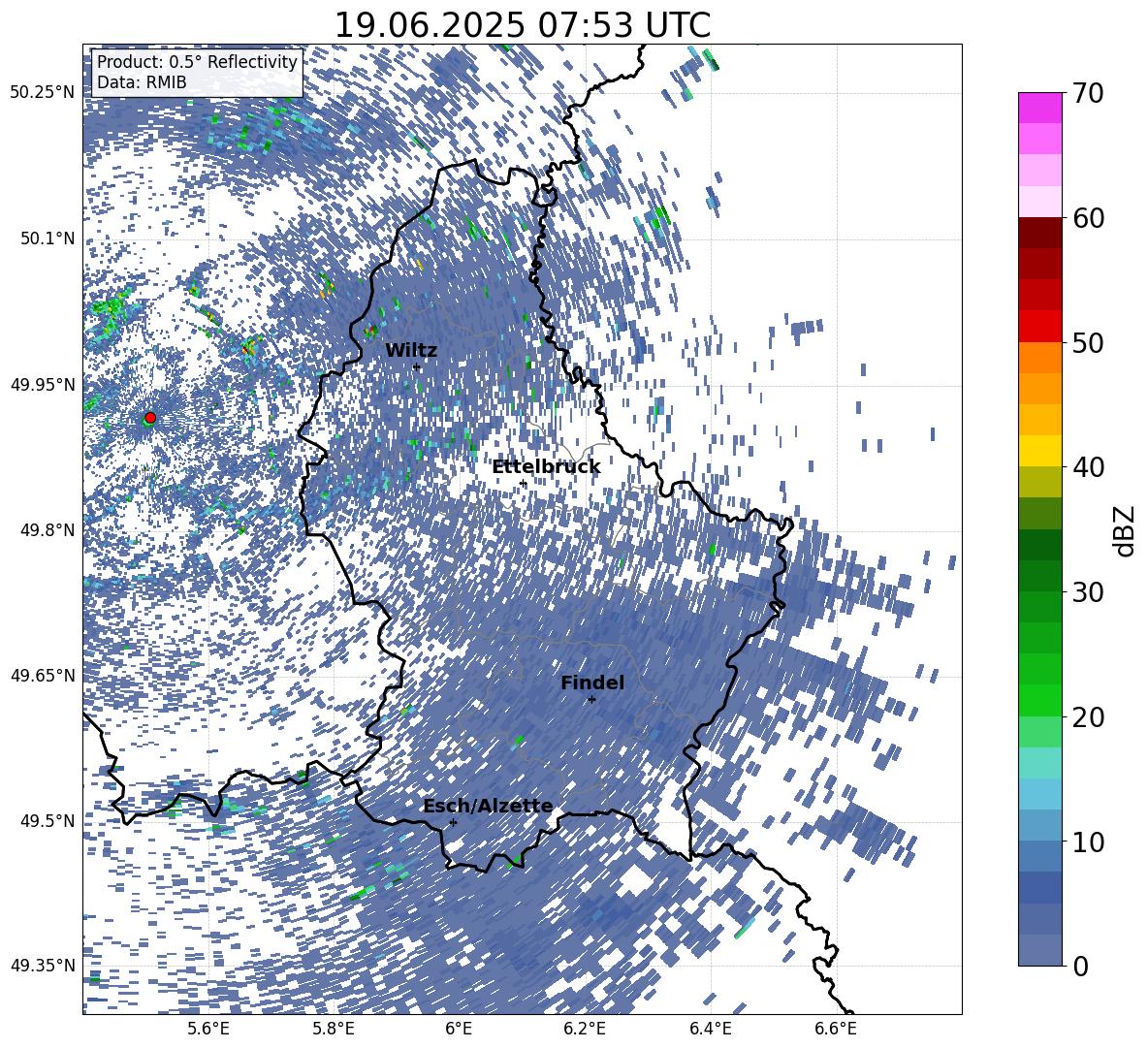Click the magenta top colorbar swatch
The height and width of the screenshot is (1048, 1148).
point(1039,108)
